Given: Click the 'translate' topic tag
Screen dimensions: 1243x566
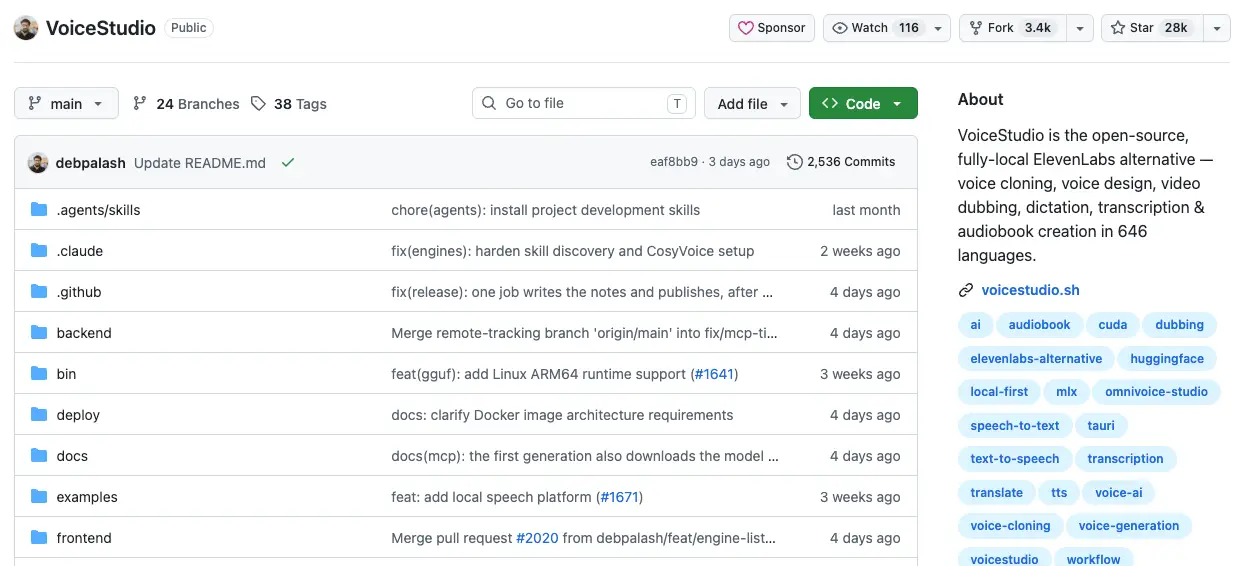Looking at the screenshot, I should point(996,492).
